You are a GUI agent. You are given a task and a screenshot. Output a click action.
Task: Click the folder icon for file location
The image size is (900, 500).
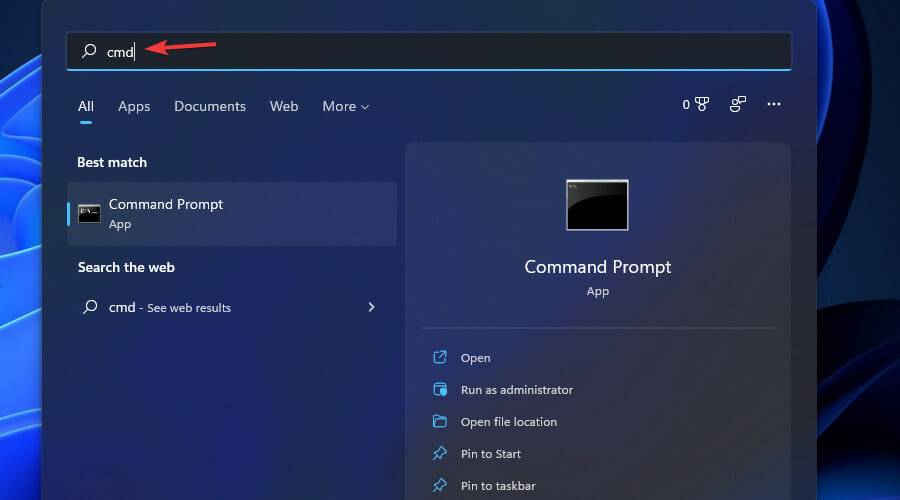pos(440,421)
